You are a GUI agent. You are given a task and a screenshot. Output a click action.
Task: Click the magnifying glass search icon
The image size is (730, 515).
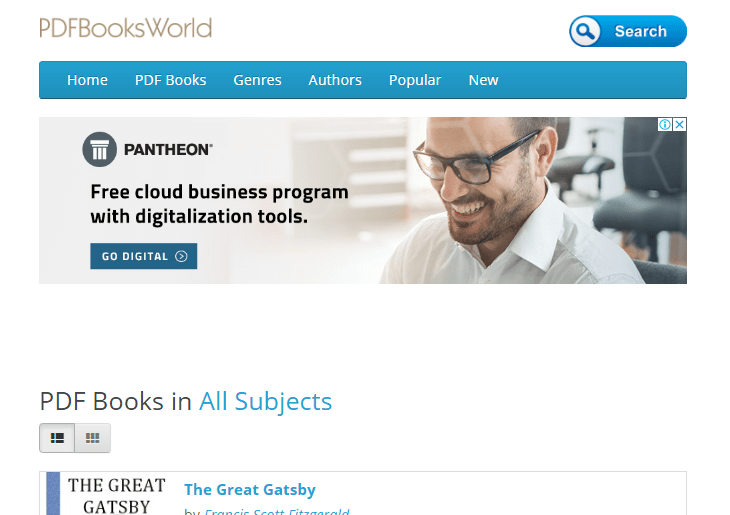[585, 31]
